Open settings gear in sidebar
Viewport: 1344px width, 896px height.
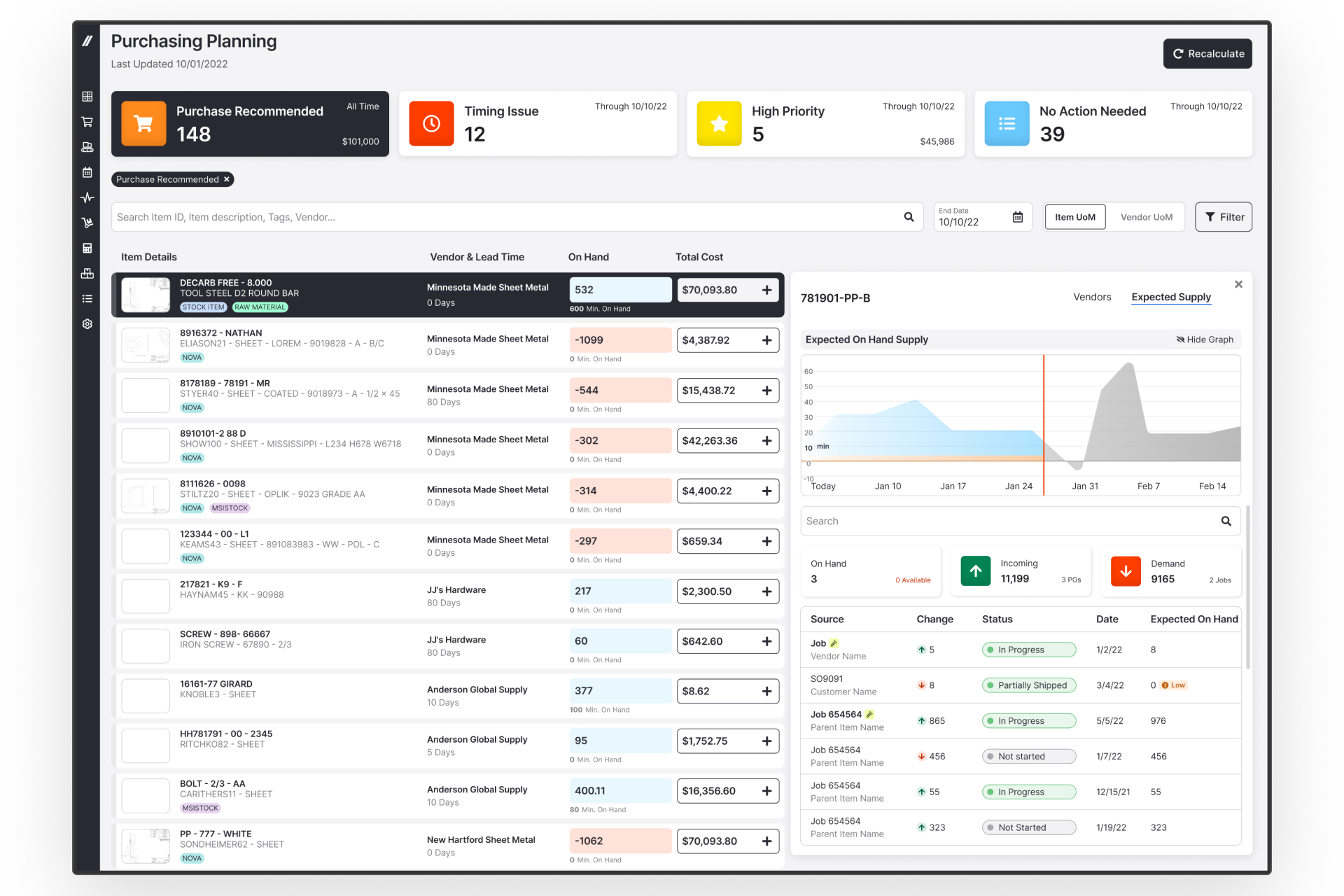[87, 324]
